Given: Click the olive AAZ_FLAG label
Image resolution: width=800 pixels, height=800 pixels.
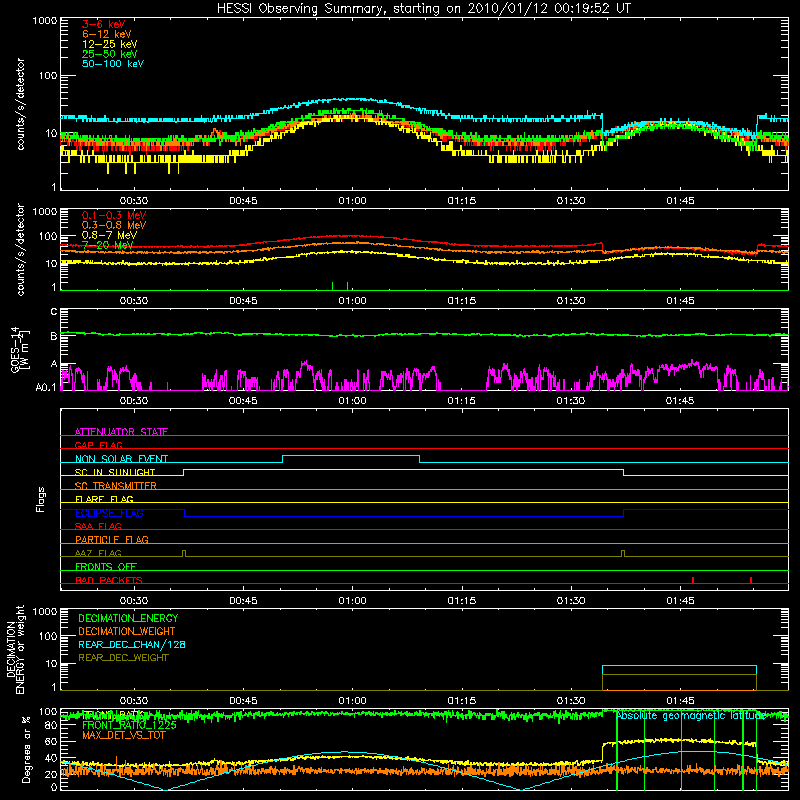Looking at the screenshot, I should pyautogui.click(x=98, y=553).
